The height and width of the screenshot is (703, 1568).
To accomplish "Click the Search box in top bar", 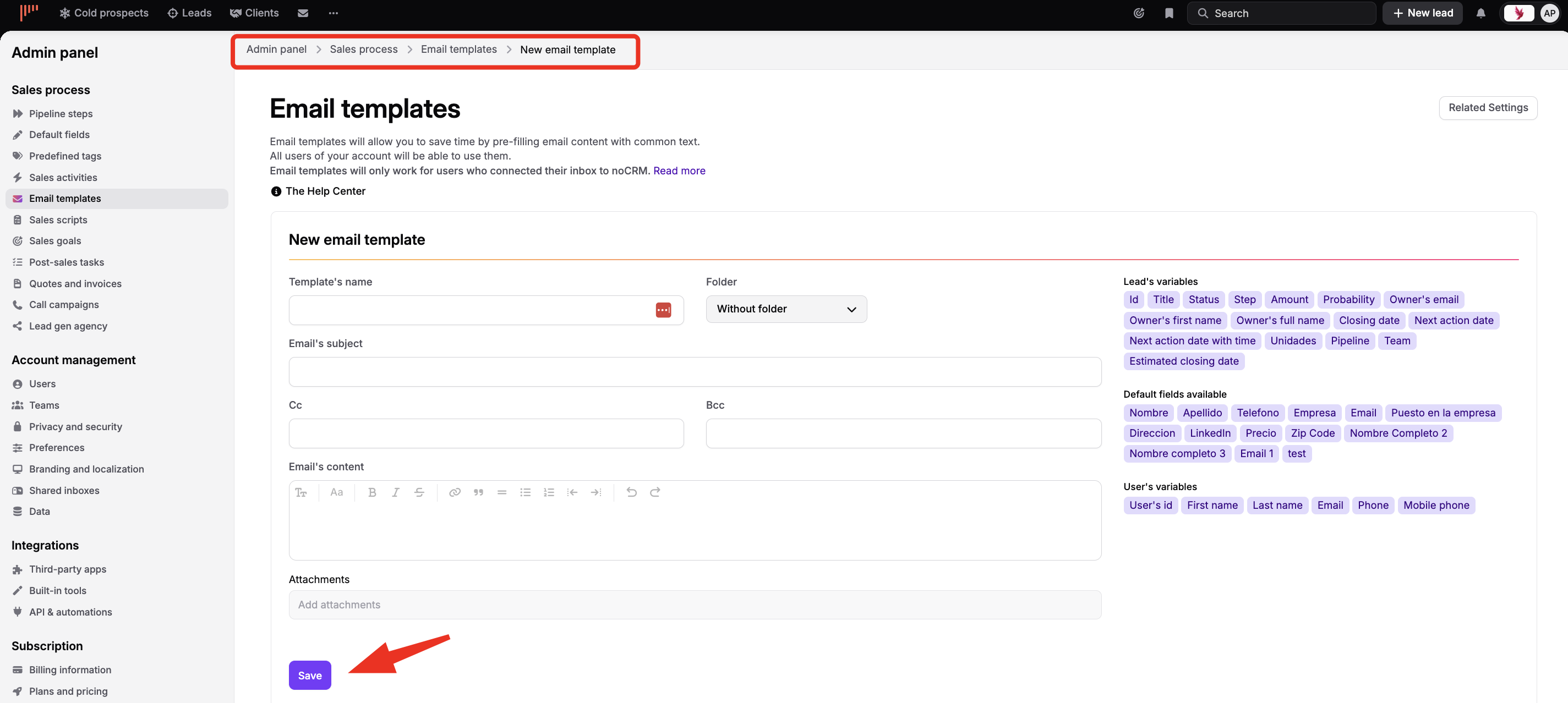I will click(x=1281, y=13).
